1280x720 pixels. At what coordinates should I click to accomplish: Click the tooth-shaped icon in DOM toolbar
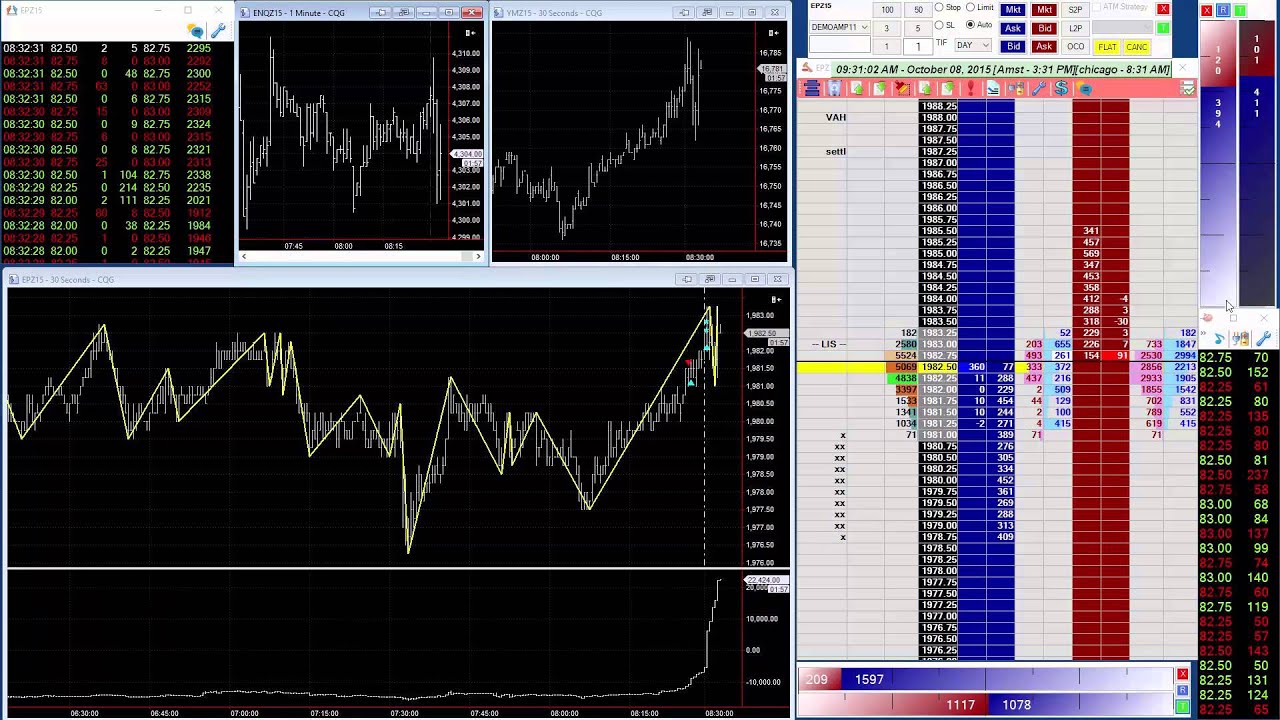tap(834, 88)
